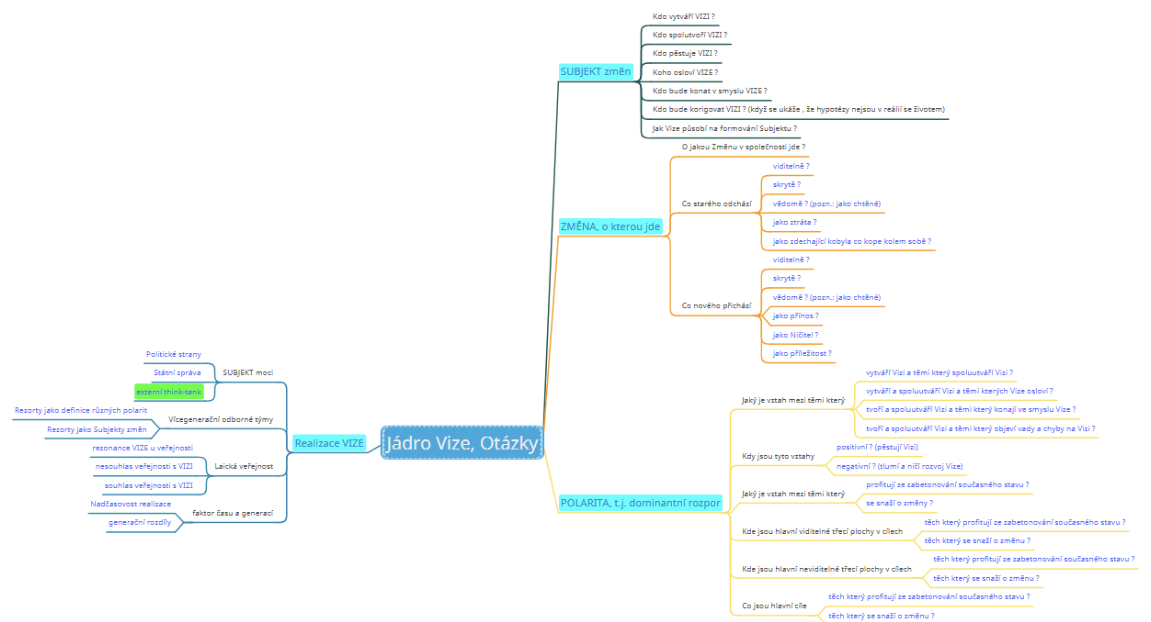Select the SUBJEKT změn topic

[594, 71]
